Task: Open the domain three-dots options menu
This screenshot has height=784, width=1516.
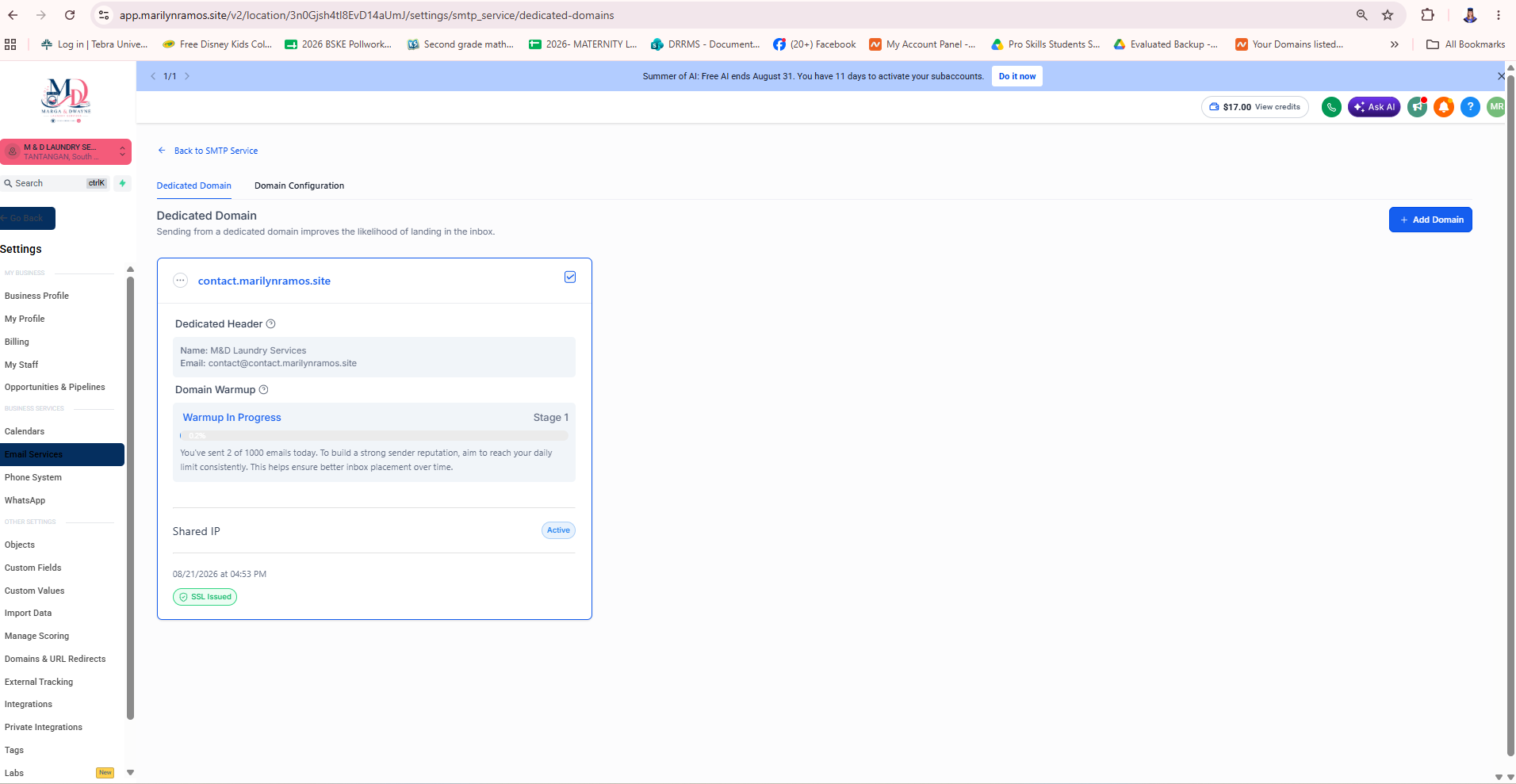Action: [180, 281]
